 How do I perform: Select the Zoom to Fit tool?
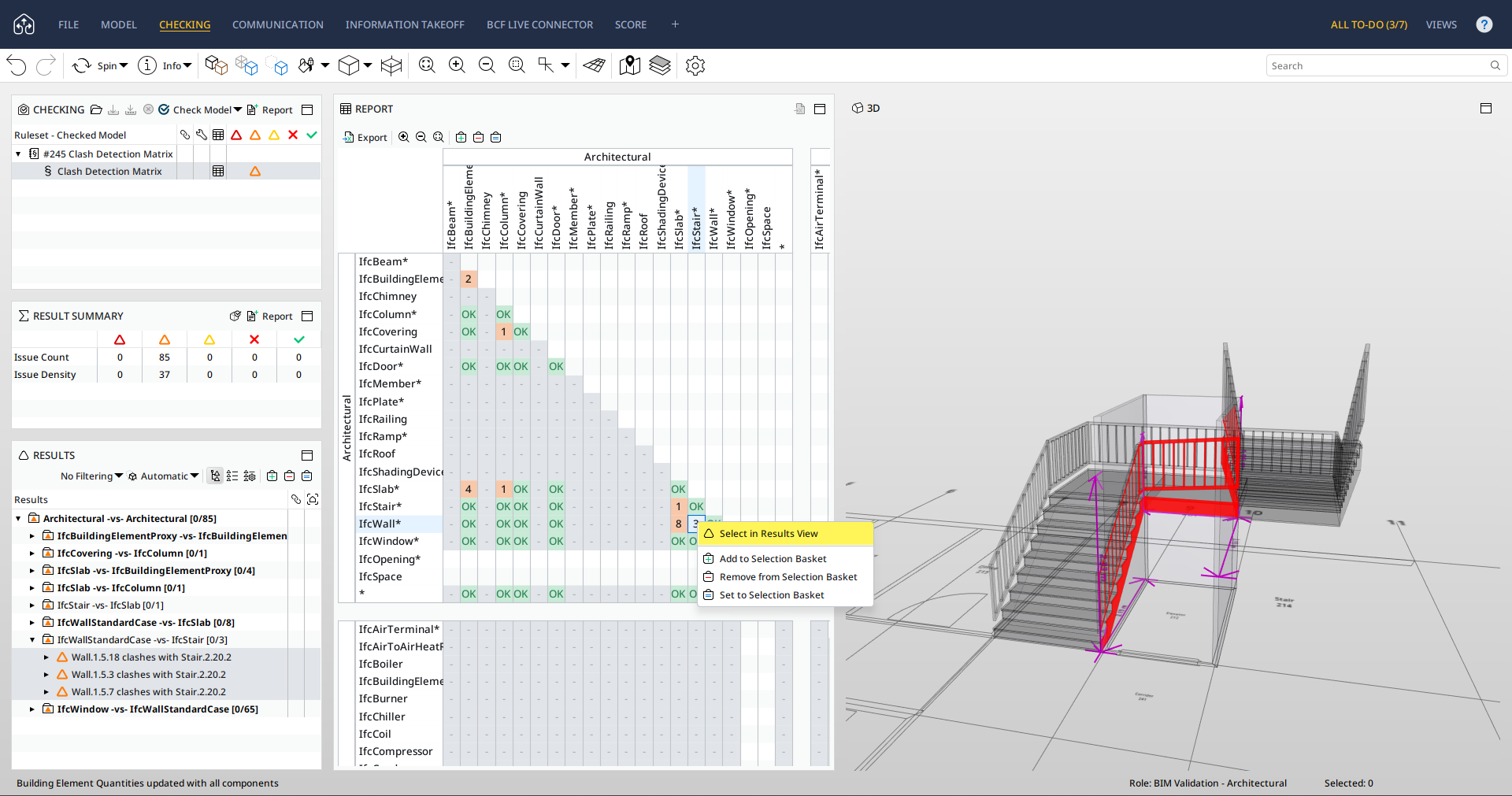coord(427,65)
